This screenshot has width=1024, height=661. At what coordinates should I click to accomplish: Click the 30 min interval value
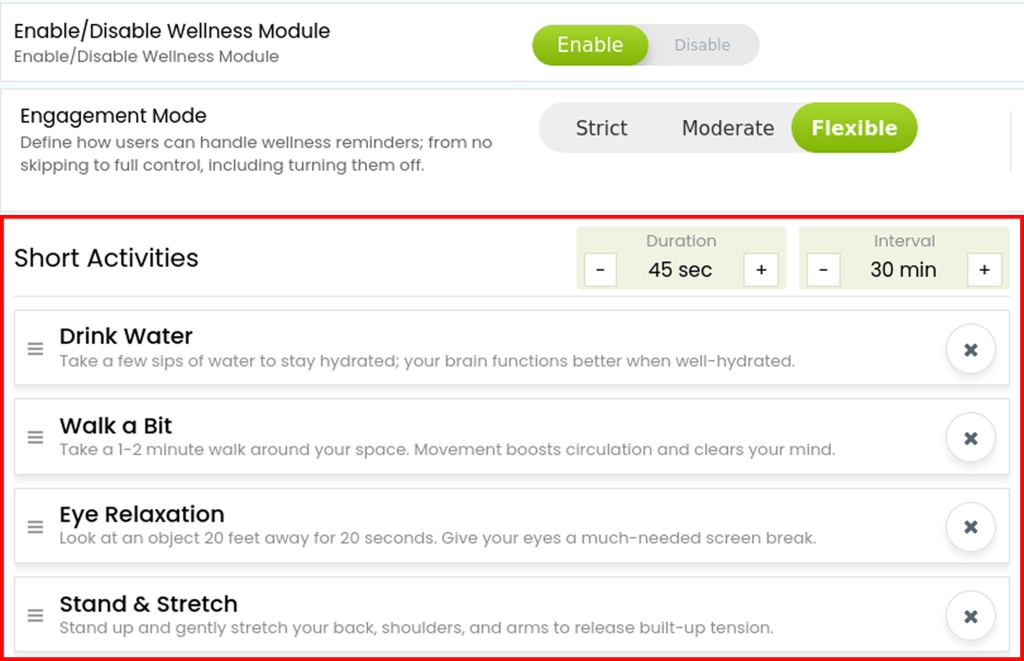tap(903, 270)
